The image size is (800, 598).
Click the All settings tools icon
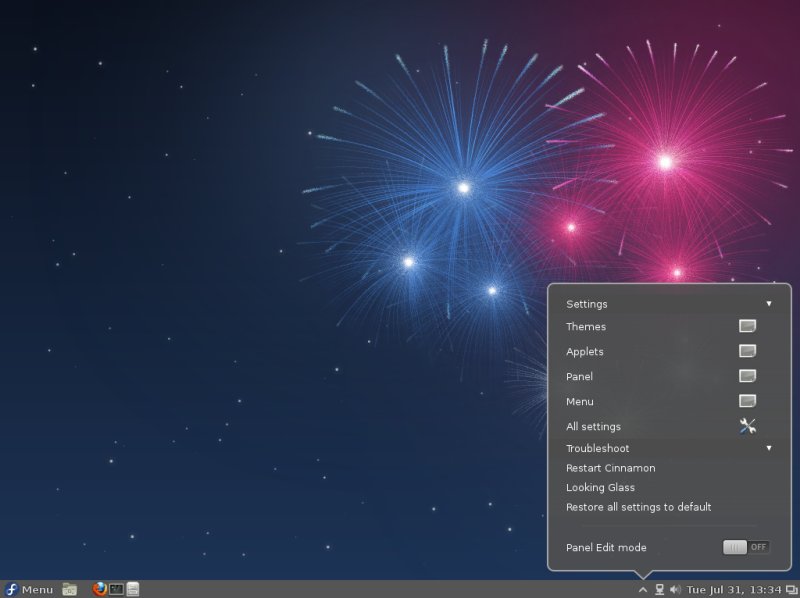coord(747,426)
